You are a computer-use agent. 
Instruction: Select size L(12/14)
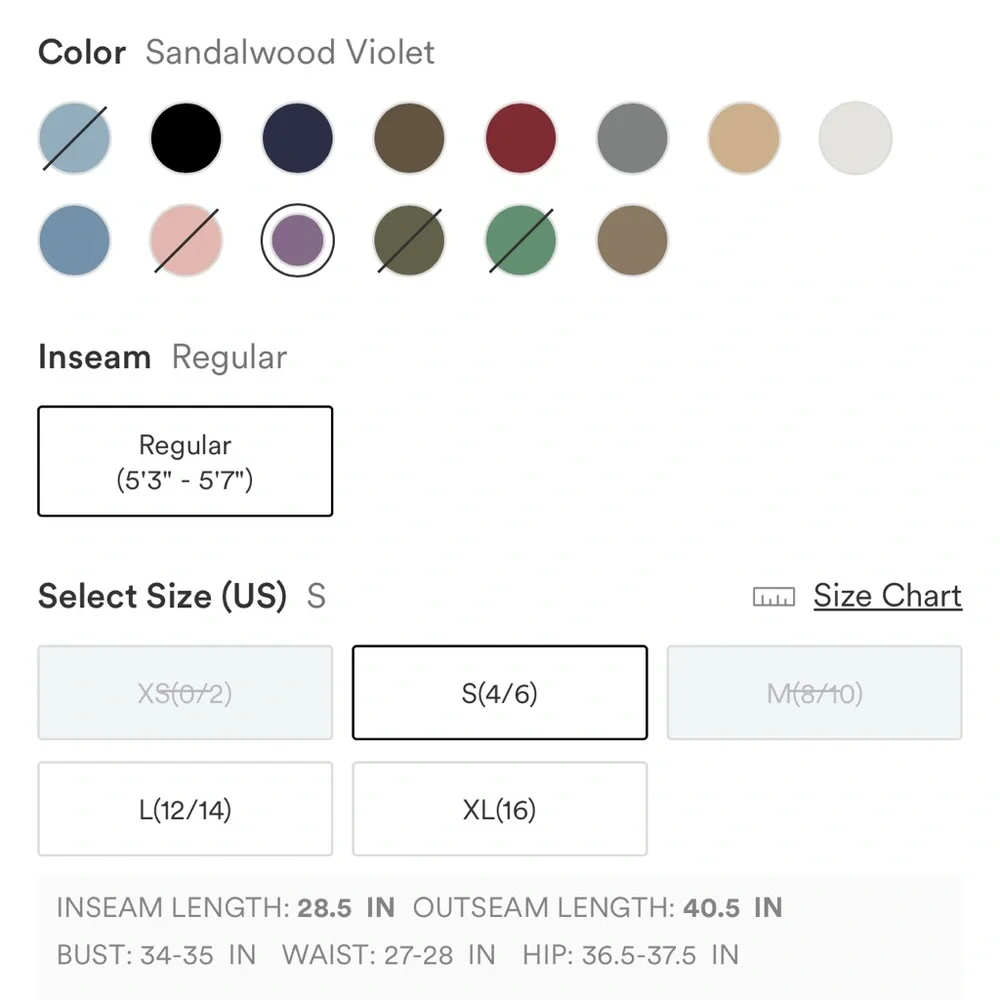(x=185, y=809)
